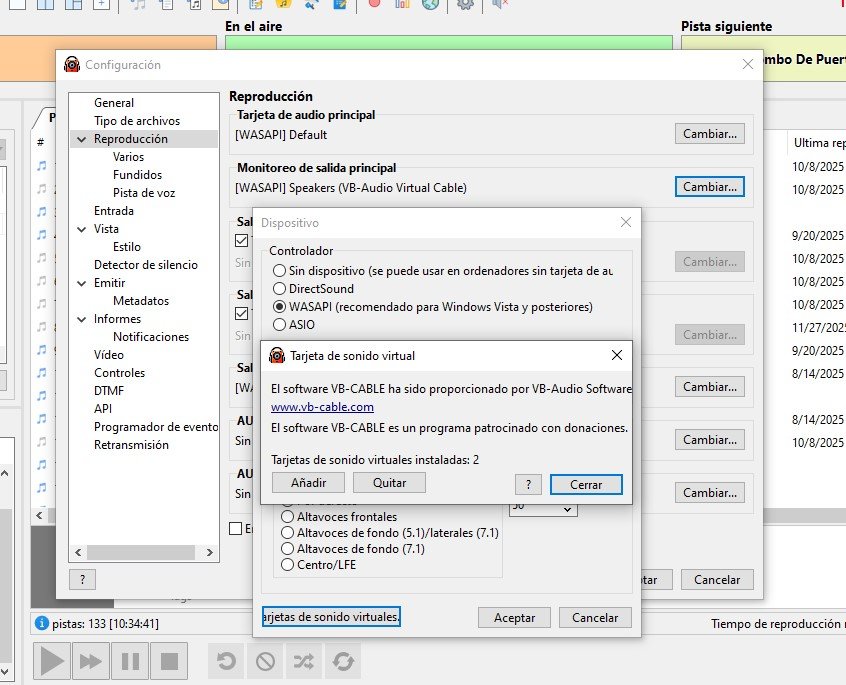Open the www.vb-cable.com link
Image resolution: width=846 pixels, height=685 pixels.
pyautogui.click(x=322, y=407)
